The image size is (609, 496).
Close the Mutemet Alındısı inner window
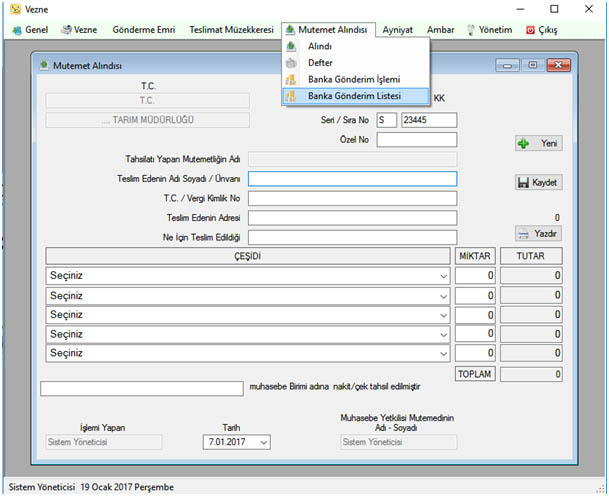point(559,65)
